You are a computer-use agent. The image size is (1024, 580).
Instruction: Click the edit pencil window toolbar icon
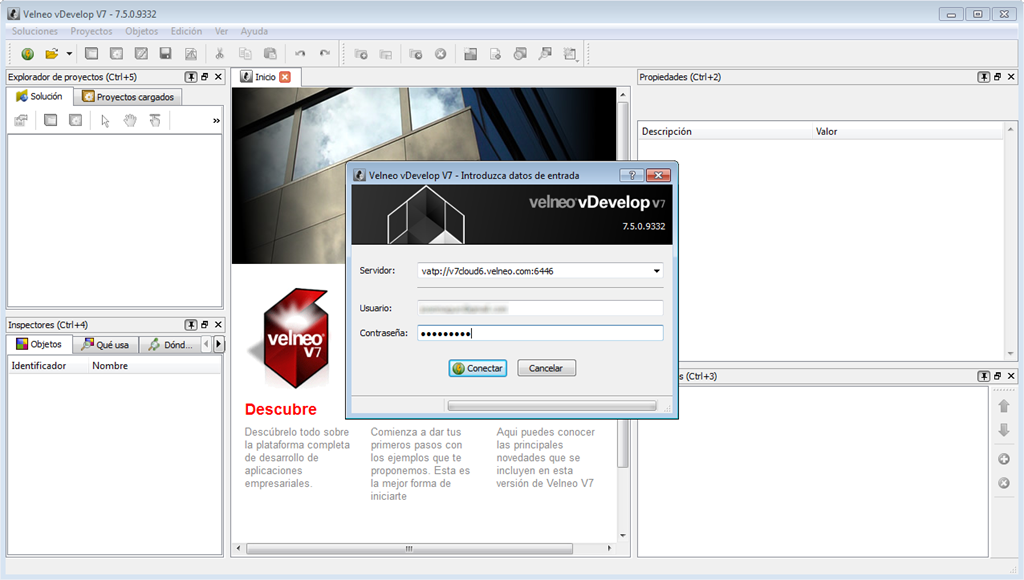pyautogui.click(x=141, y=54)
